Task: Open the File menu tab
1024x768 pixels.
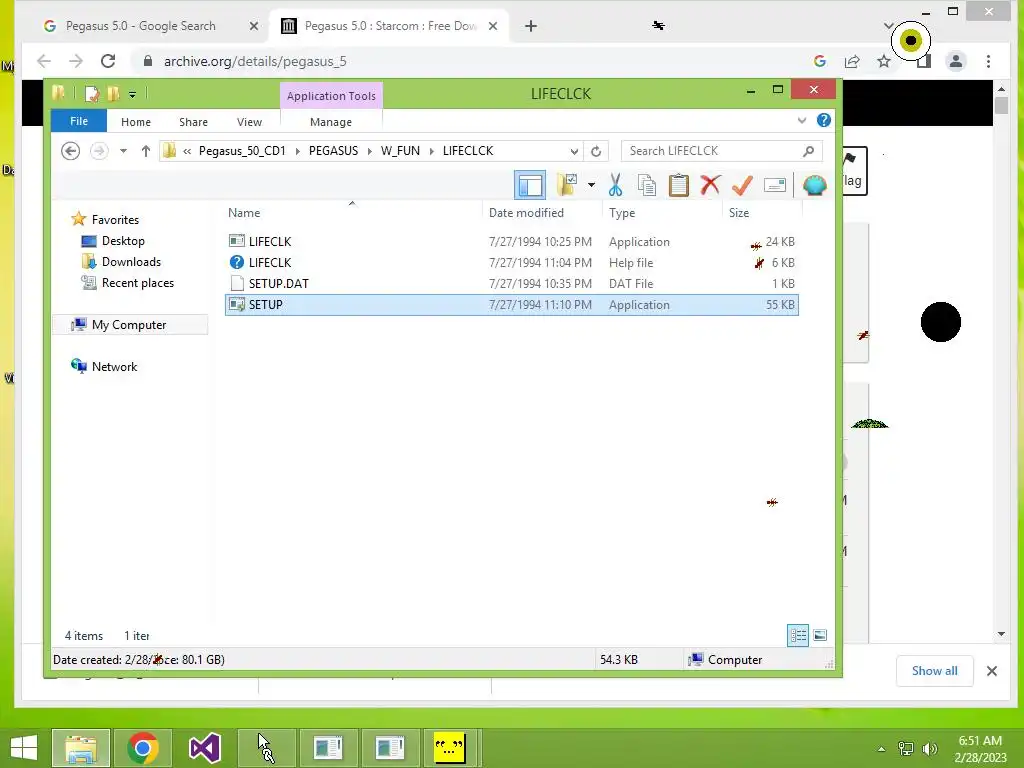Action: click(x=79, y=121)
